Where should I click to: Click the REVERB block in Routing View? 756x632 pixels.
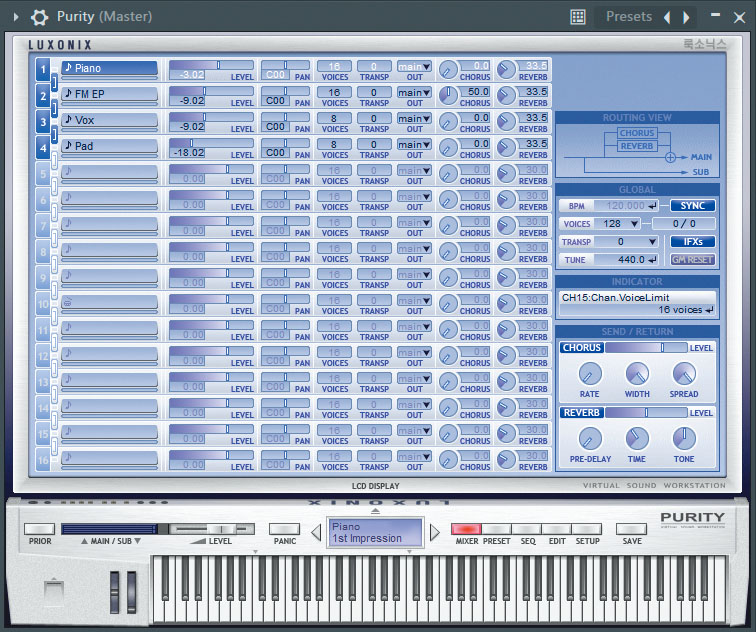637,146
